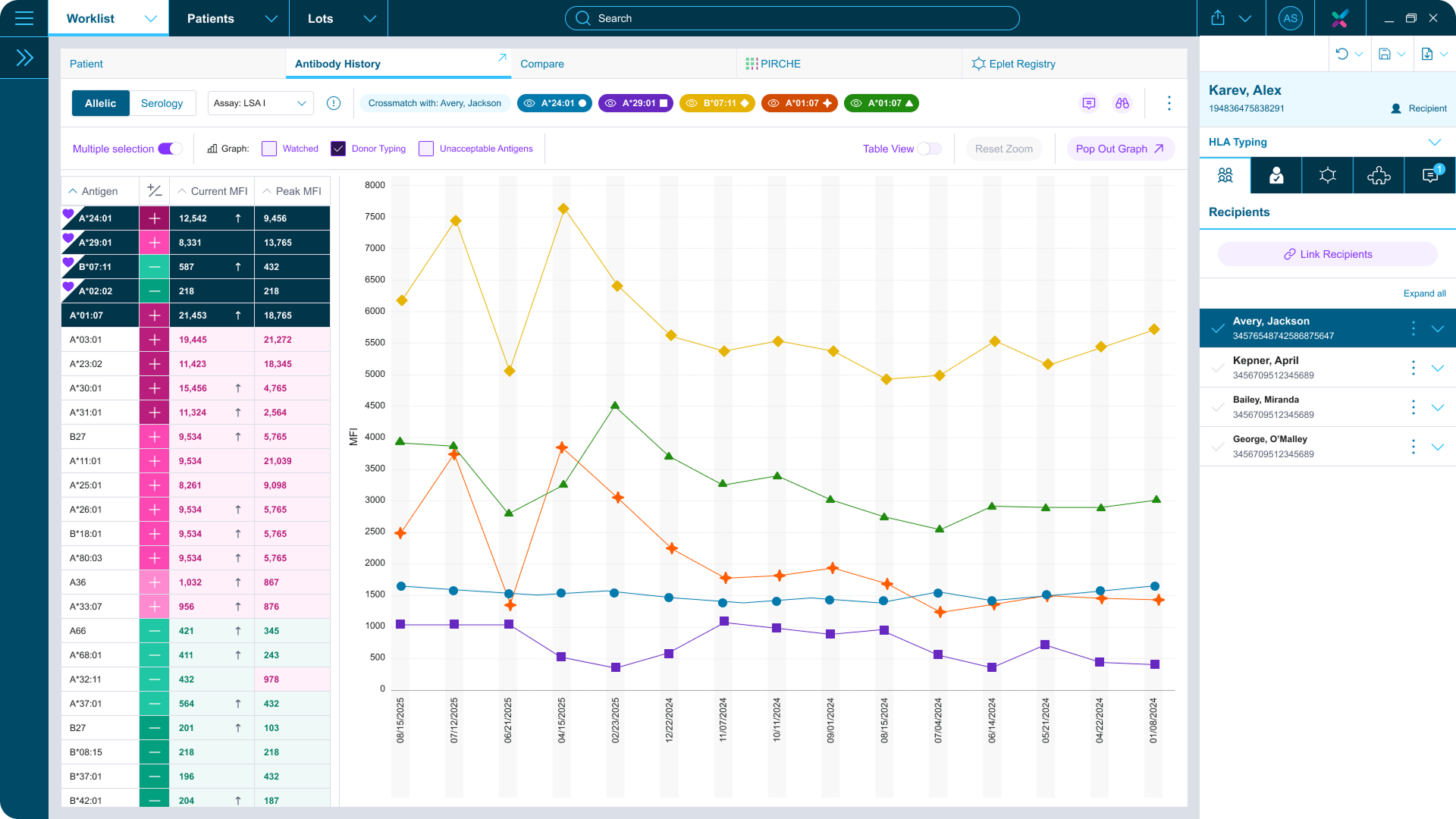
Task: Open the Assay: LSA I dropdown
Action: tap(259, 102)
